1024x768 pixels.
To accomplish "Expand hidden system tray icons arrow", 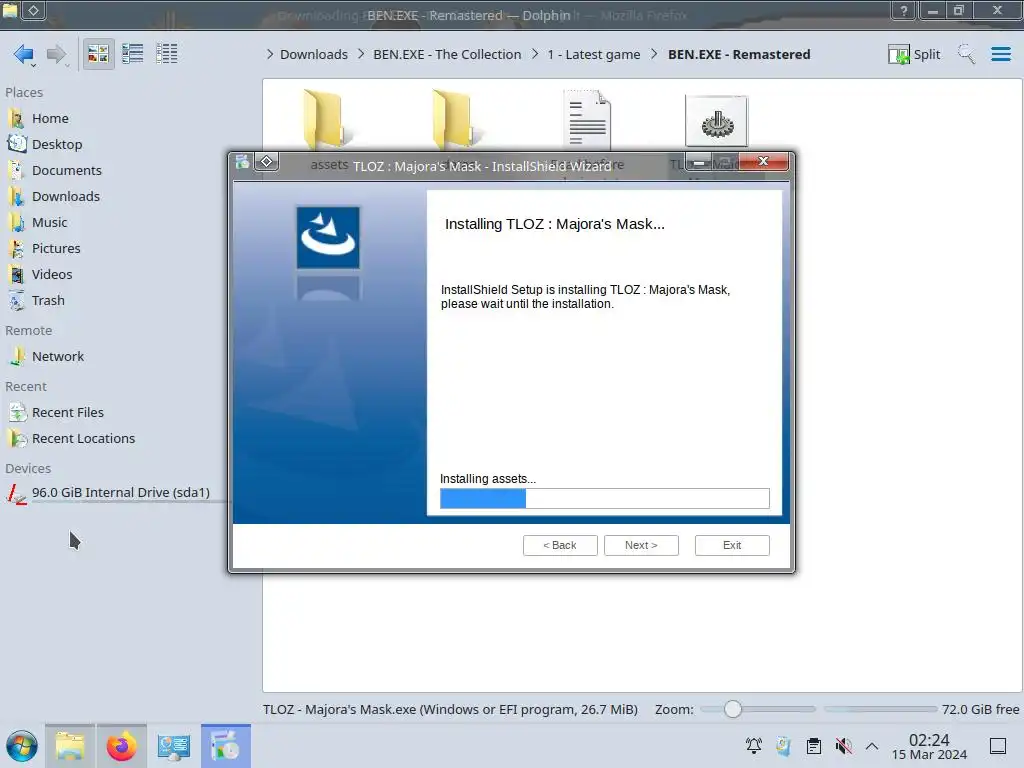I will 872,746.
